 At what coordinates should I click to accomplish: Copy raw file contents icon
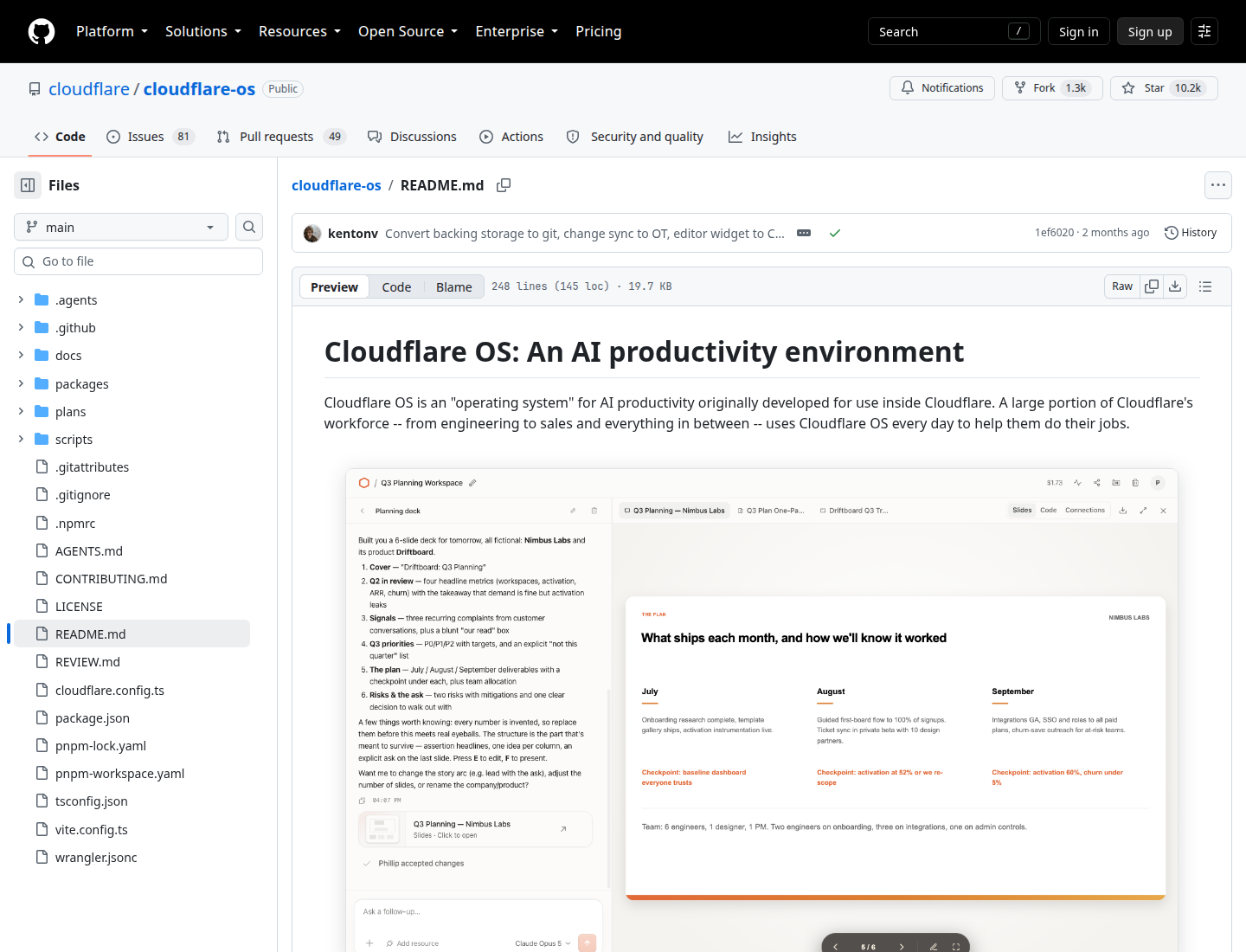1152,286
